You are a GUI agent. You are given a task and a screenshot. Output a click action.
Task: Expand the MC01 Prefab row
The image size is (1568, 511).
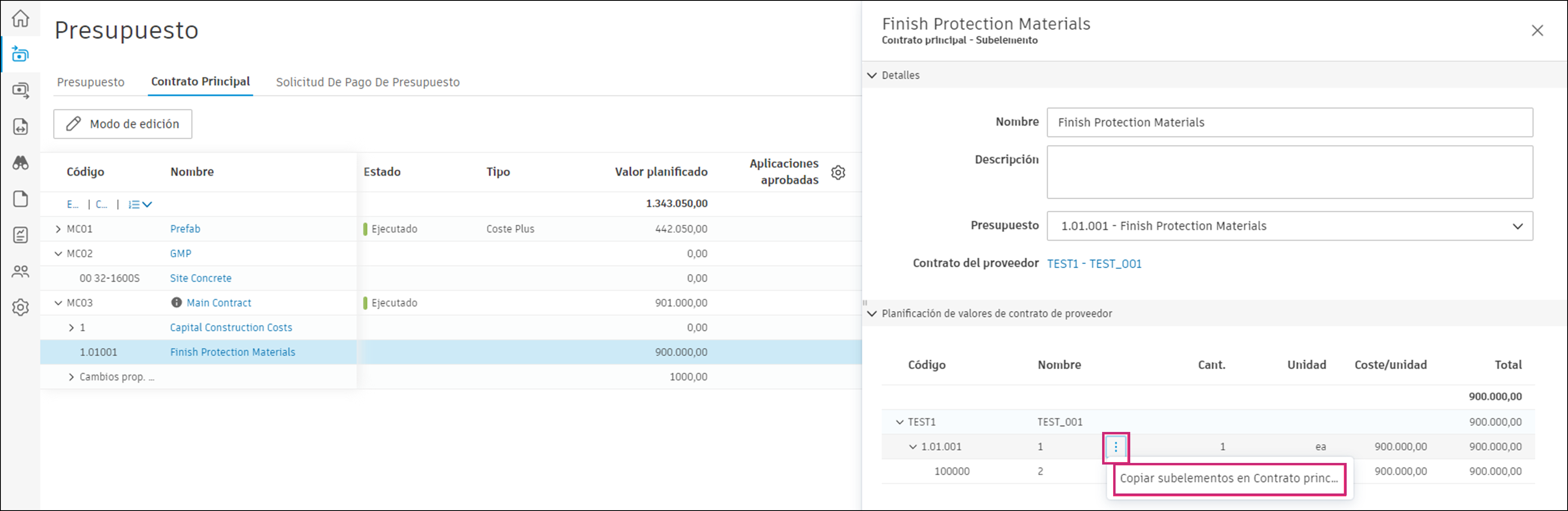click(x=58, y=229)
